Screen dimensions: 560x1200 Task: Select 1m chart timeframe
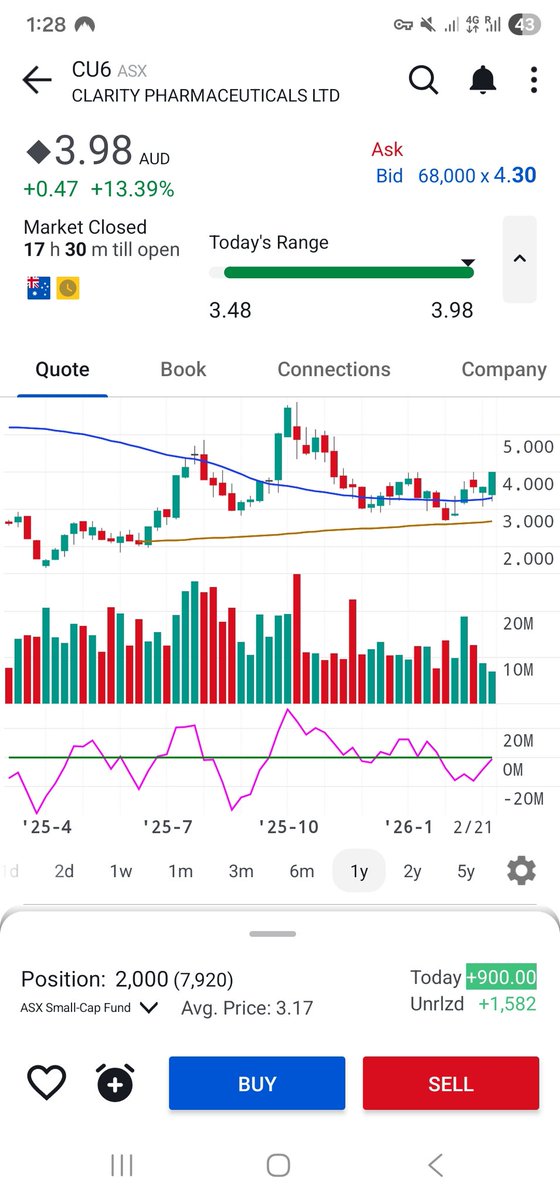pyautogui.click(x=180, y=871)
